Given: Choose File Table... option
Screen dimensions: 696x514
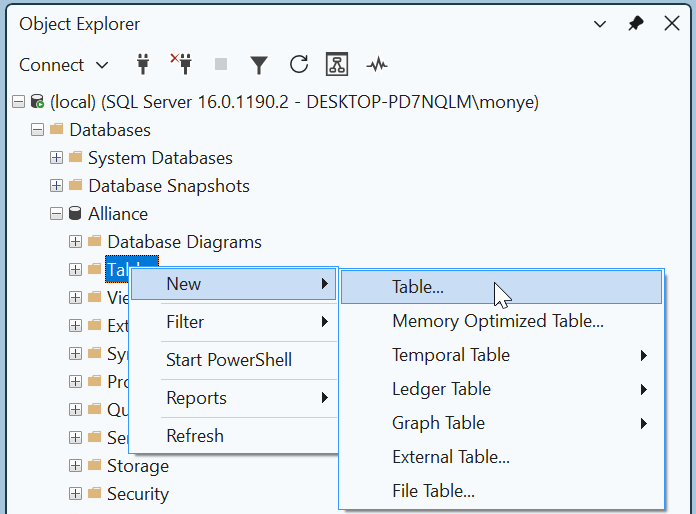Looking at the screenshot, I should [x=502, y=491].
